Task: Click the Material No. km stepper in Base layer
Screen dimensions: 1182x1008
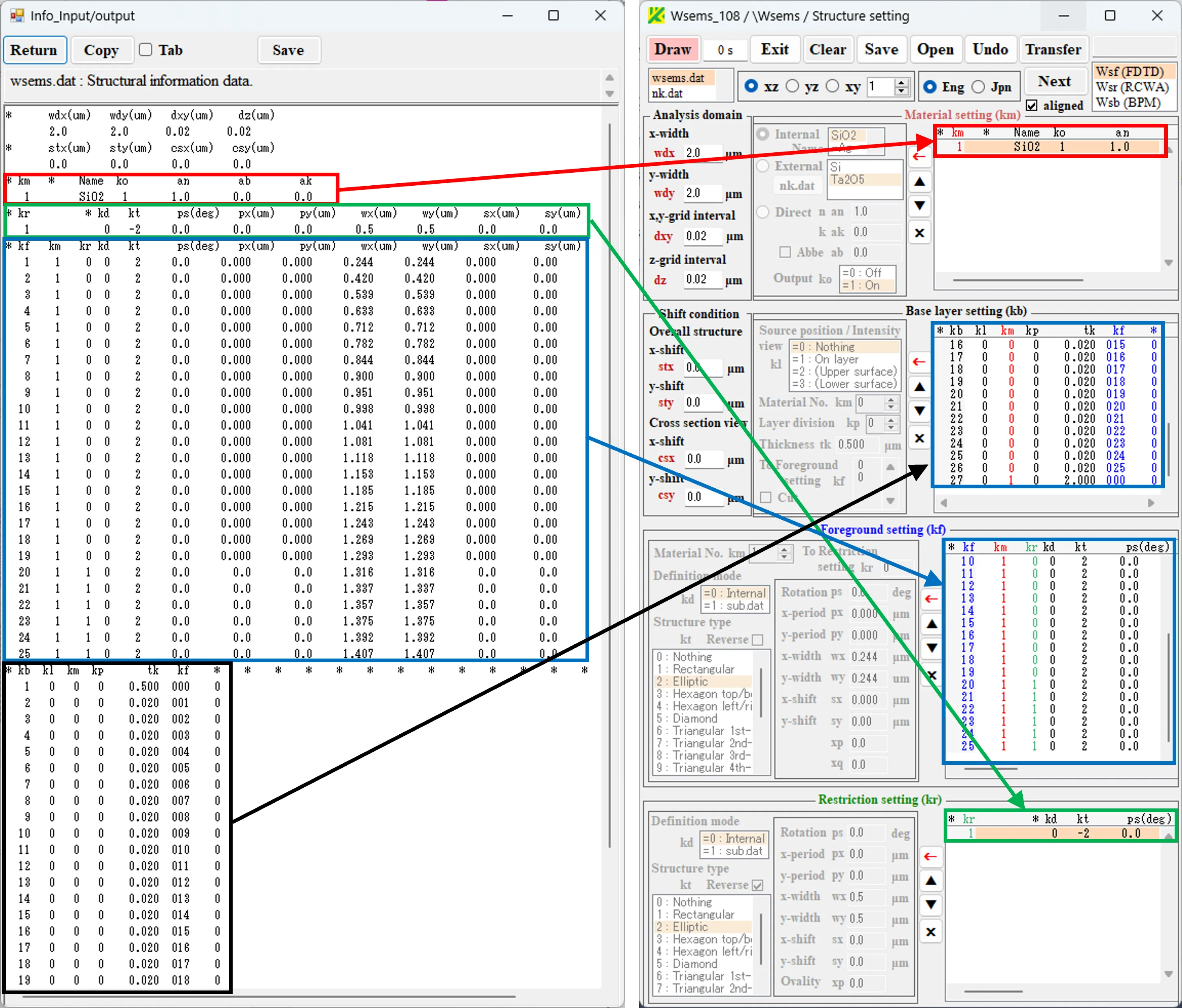Action: point(891,403)
